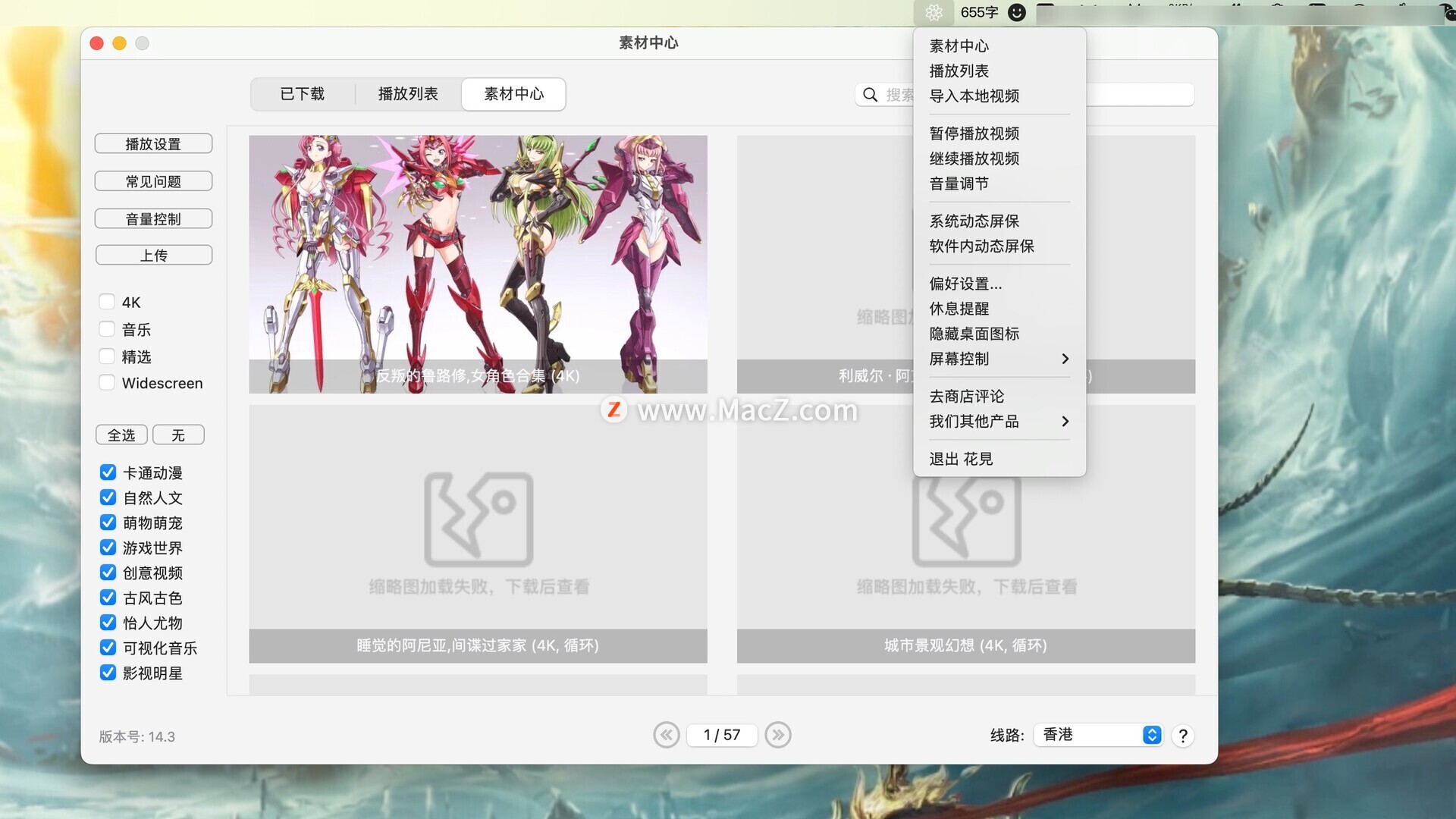Screen dimensions: 1456x819
Task: Uncheck the 怡人尤物 category
Action: pyautogui.click(x=108, y=623)
